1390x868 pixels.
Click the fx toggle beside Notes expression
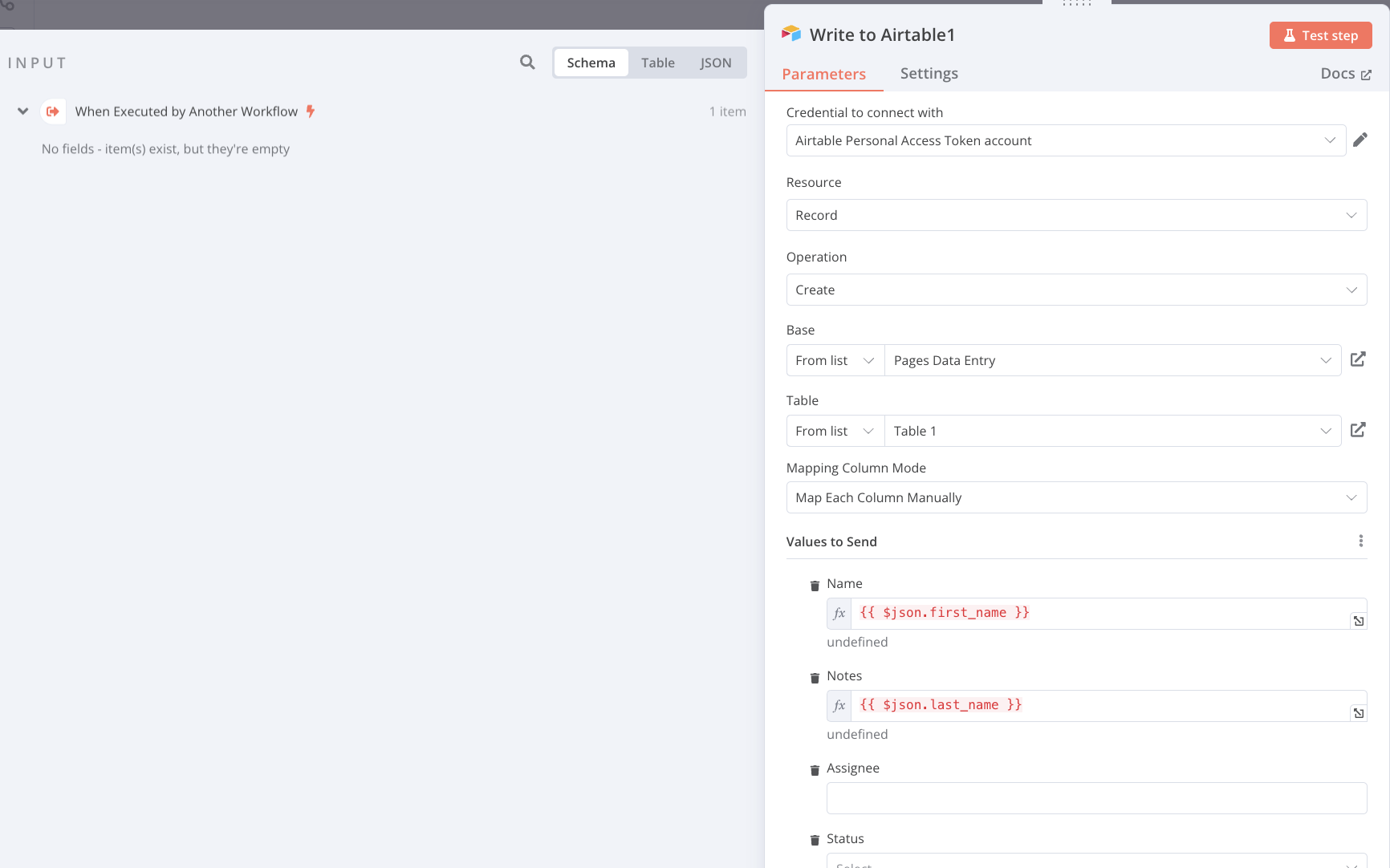click(839, 706)
